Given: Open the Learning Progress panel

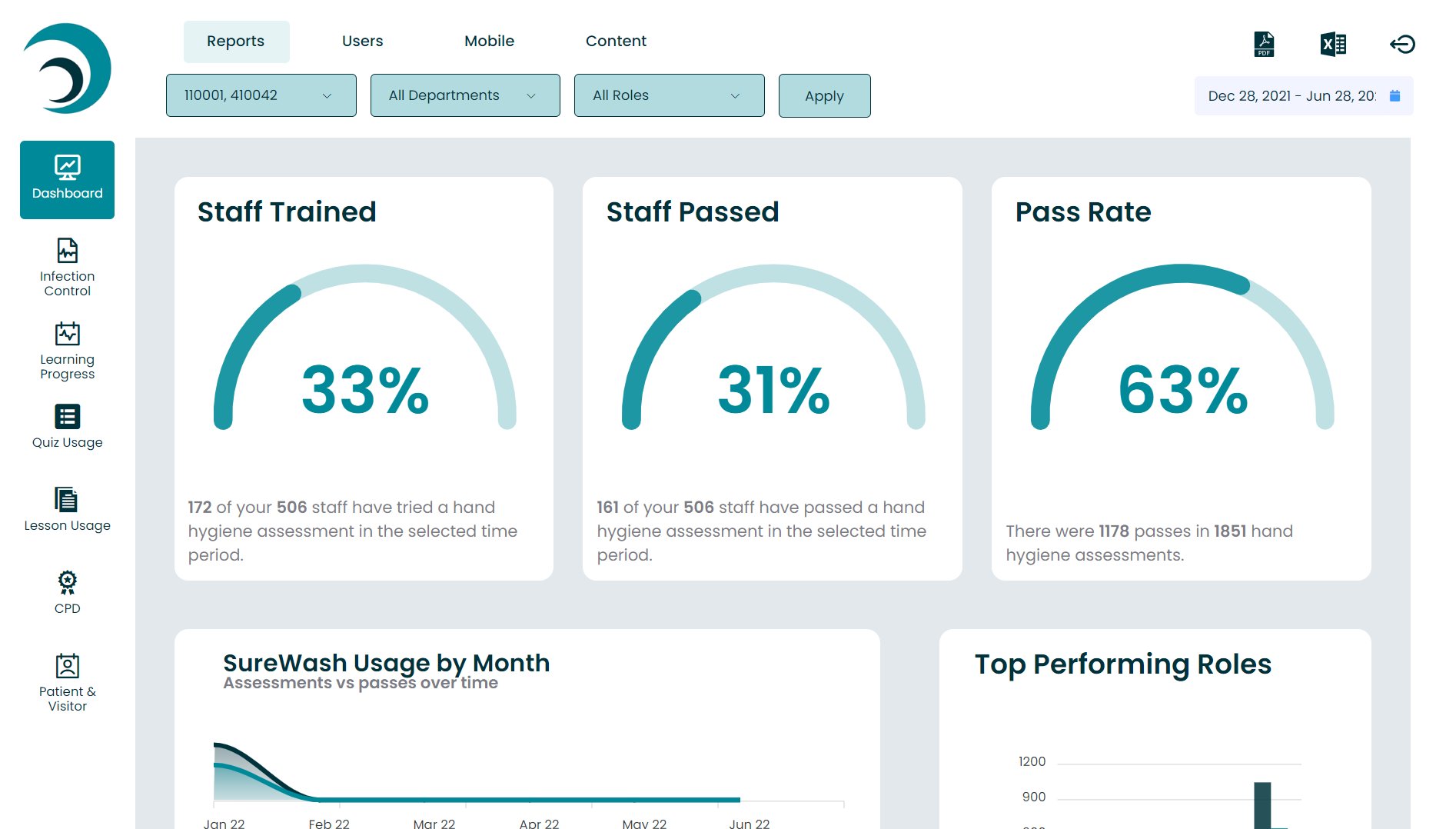Looking at the screenshot, I should click(x=67, y=351).
